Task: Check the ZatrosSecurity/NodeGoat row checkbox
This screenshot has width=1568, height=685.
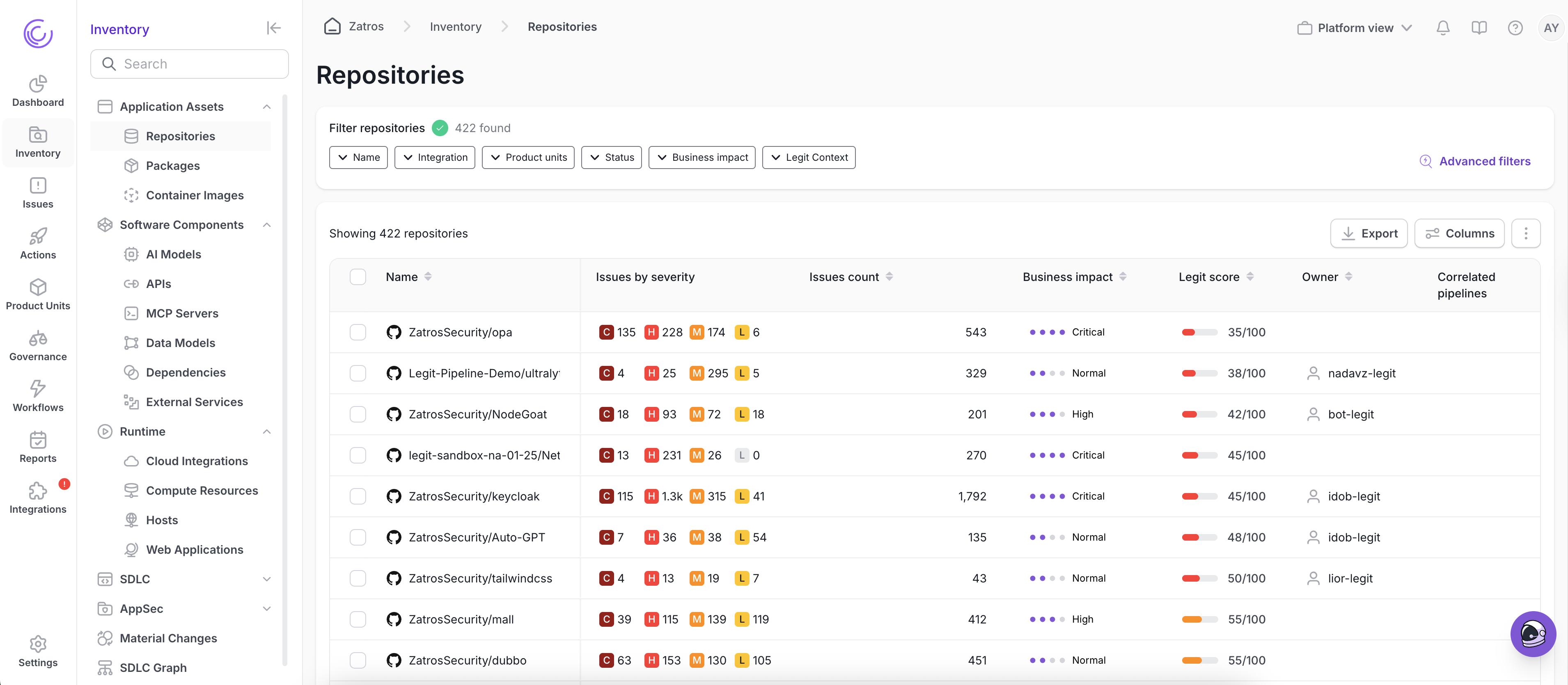Action: click(358, 414)
